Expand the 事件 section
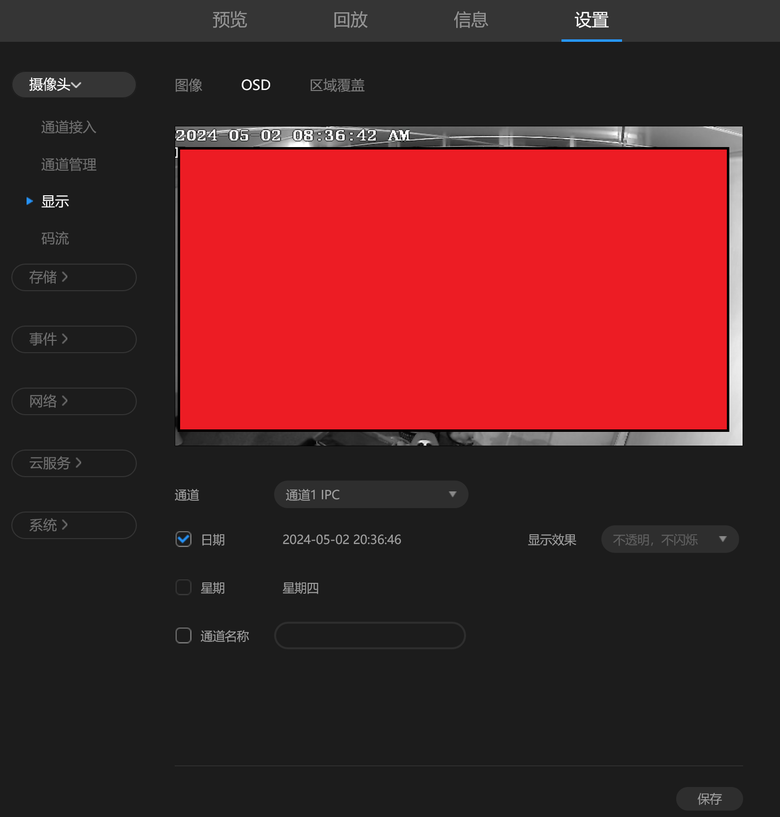780x817 pixels. (74, 339)
